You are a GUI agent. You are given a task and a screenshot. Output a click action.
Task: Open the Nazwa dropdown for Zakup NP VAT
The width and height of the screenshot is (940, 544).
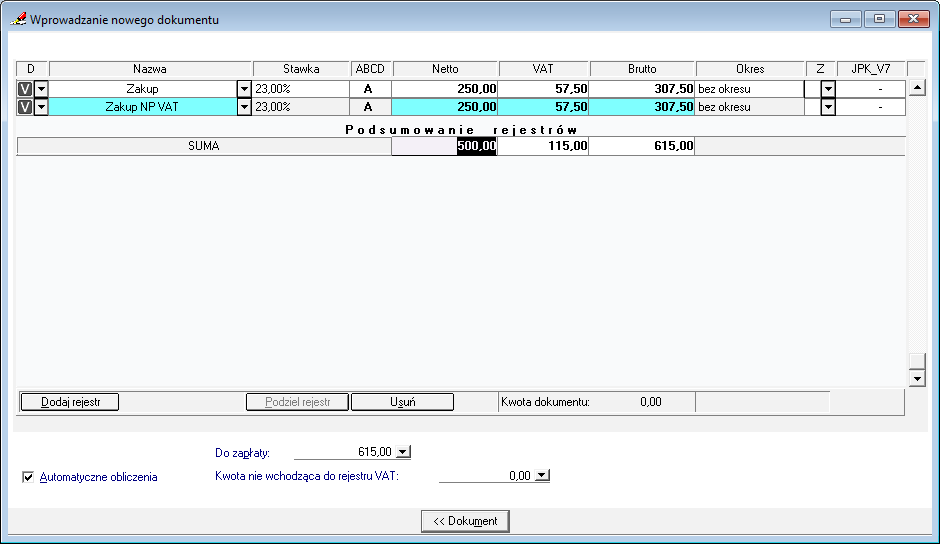[x=244, y=107]
